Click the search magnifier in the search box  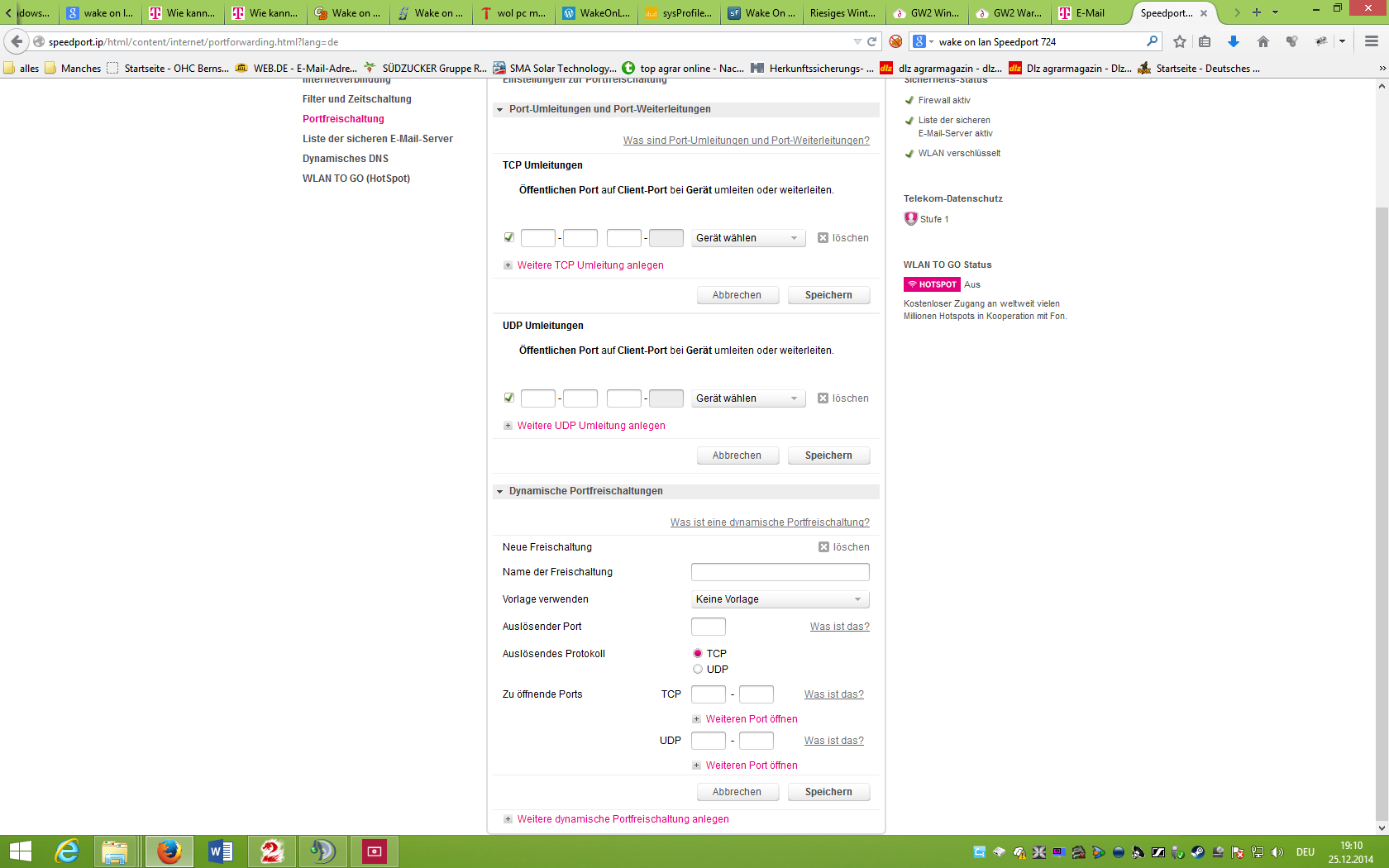tap(1152, 41)
